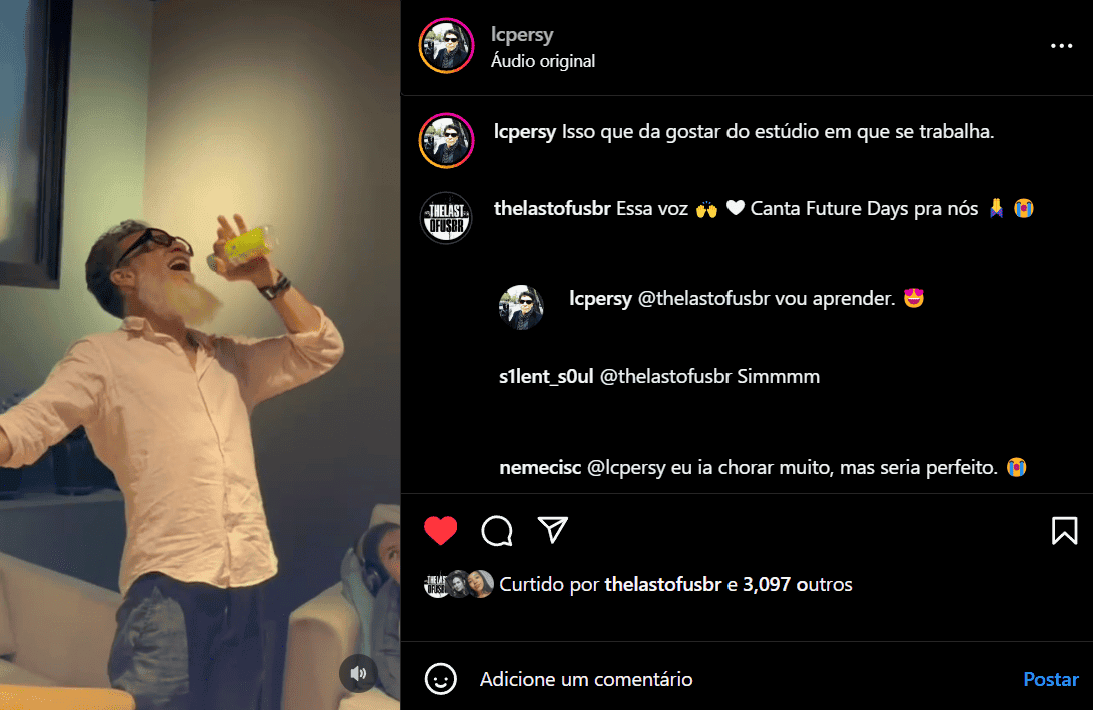This screenshot has height=710, width=1093.
Task: Click lcpersy avatar beside the caption
Action: click(x=446, y=140)
